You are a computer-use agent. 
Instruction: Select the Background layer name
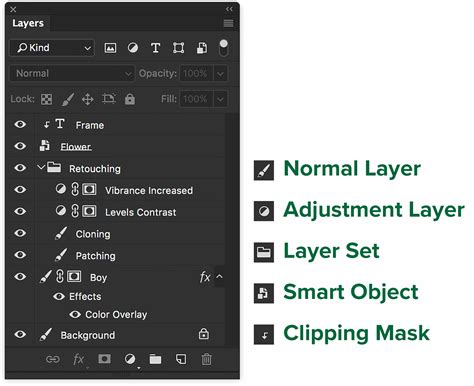click(x=88, y=335)
